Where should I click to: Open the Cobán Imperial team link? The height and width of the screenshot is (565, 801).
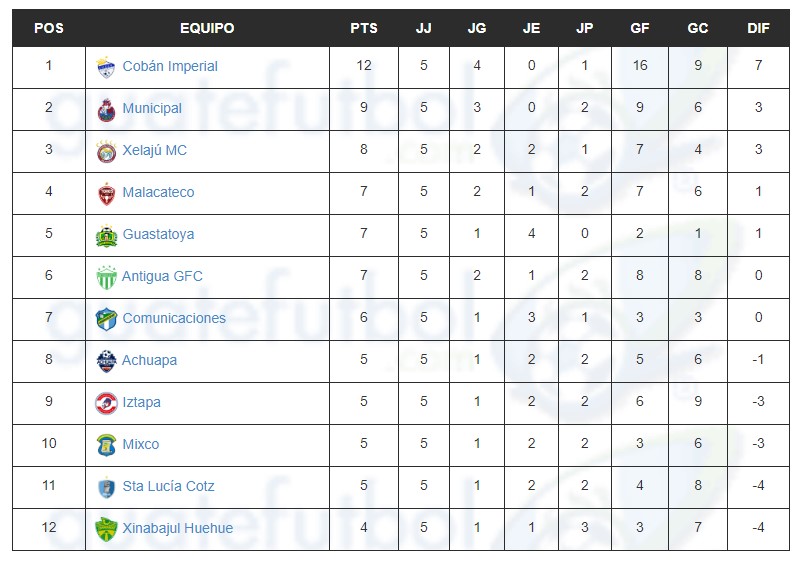(x=170, y=66)
